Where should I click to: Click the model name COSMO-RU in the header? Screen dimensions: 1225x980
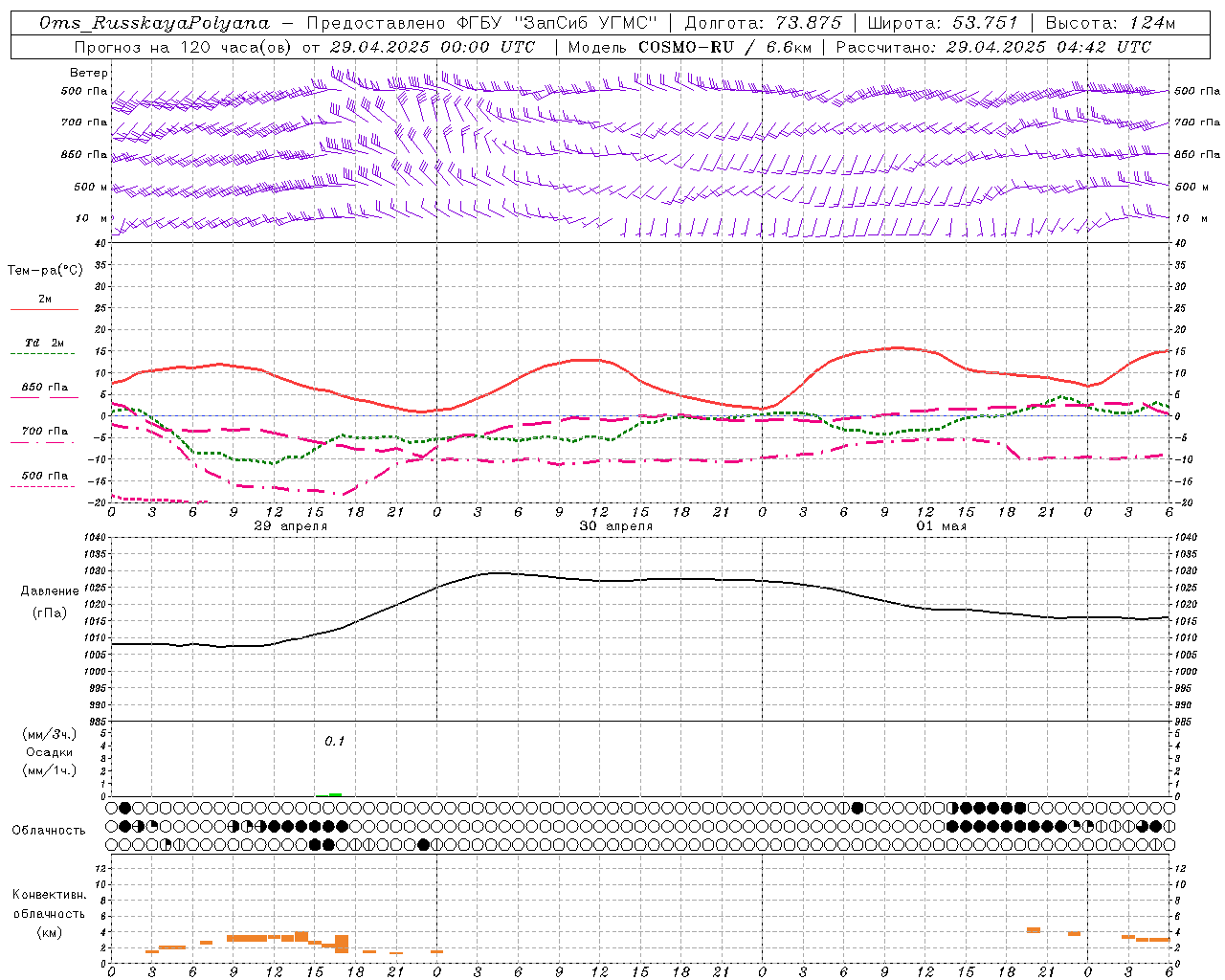coord(686,47)
